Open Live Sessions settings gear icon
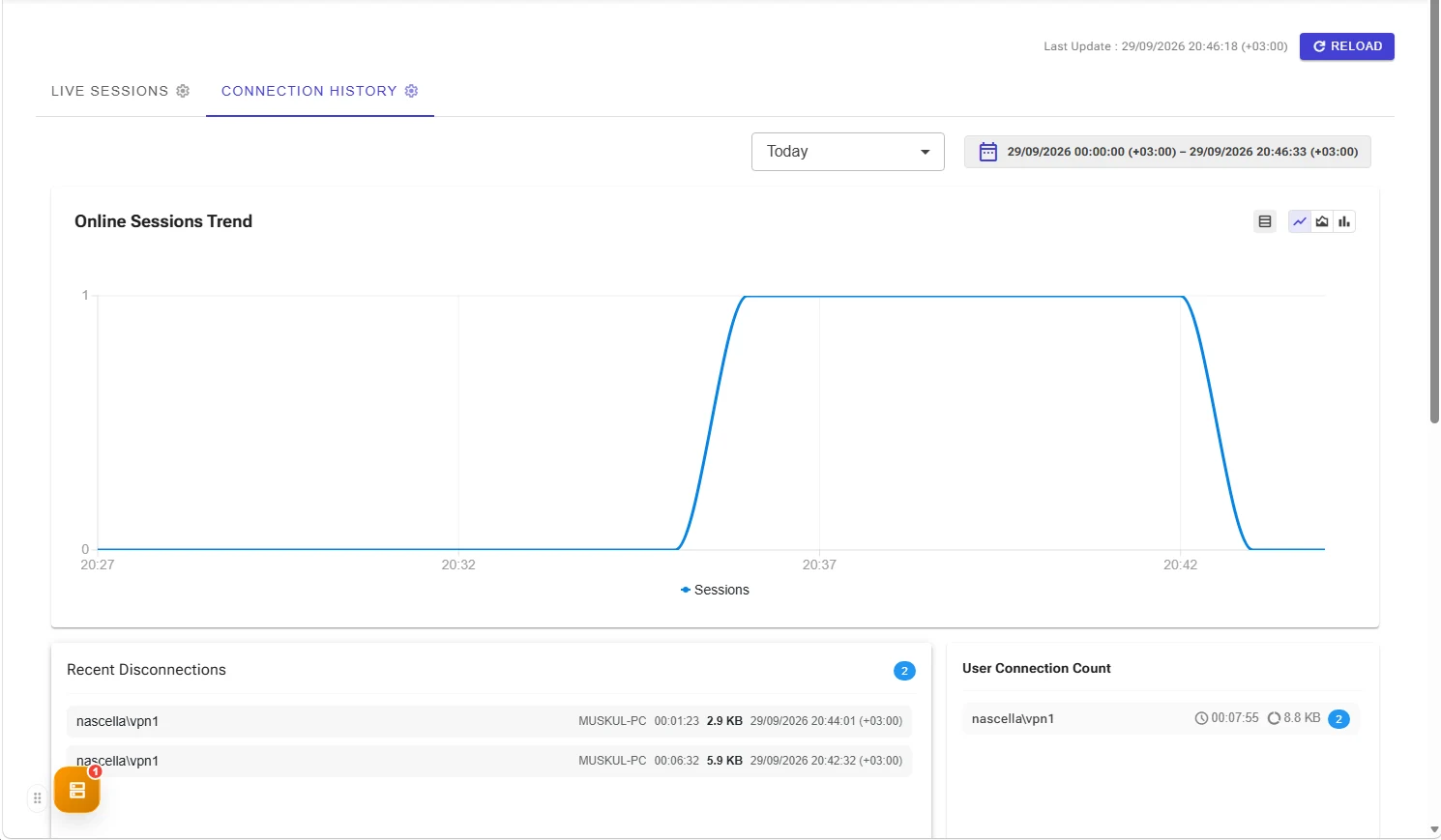 tap(183, 91)
